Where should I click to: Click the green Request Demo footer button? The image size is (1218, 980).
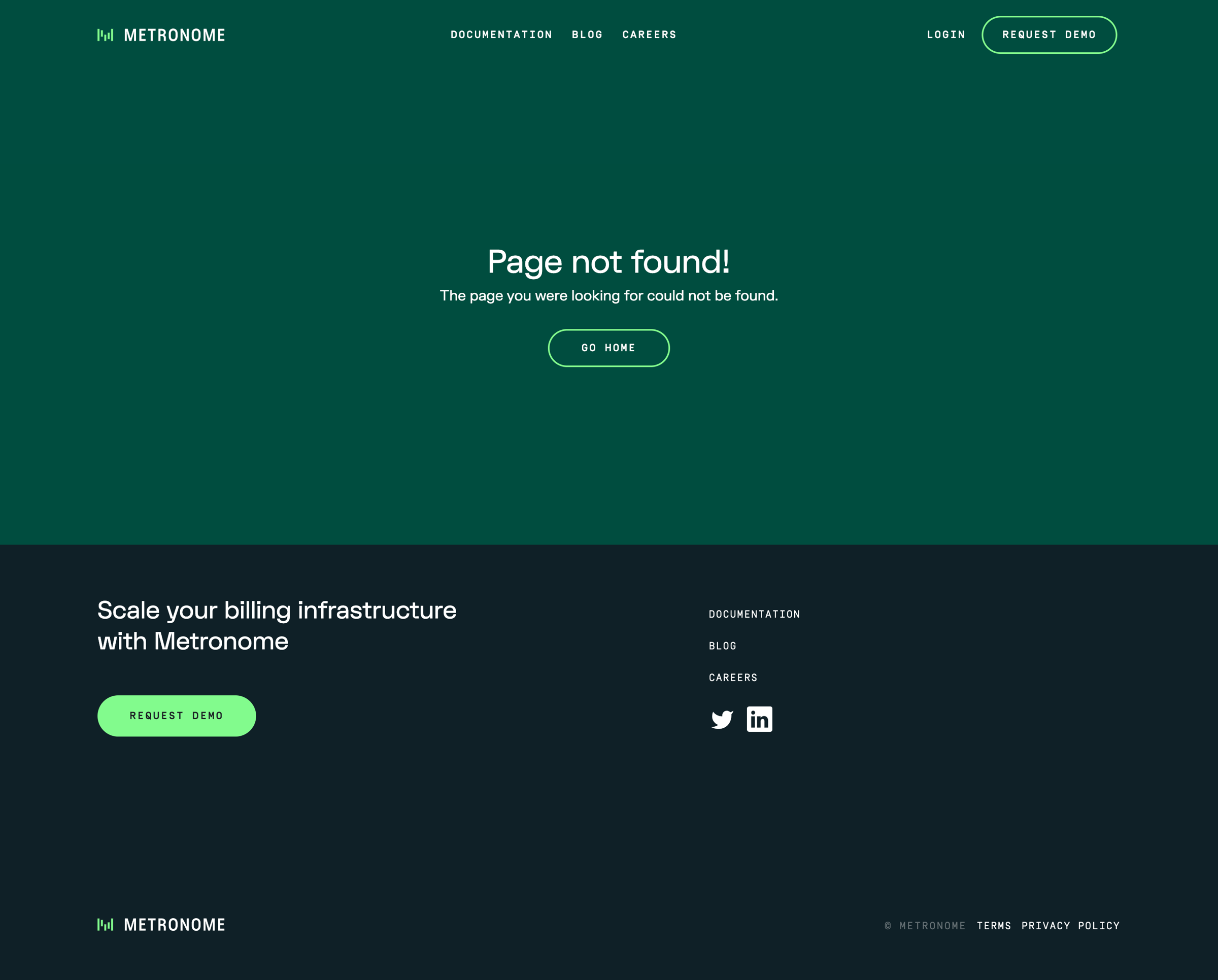[176, 716]
